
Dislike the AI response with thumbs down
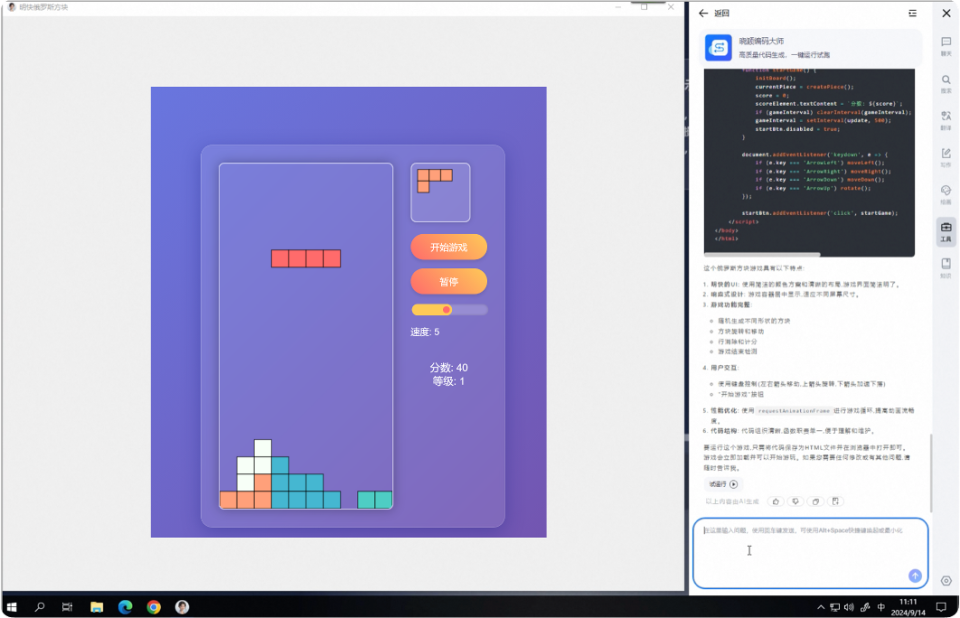coord(795,502)
